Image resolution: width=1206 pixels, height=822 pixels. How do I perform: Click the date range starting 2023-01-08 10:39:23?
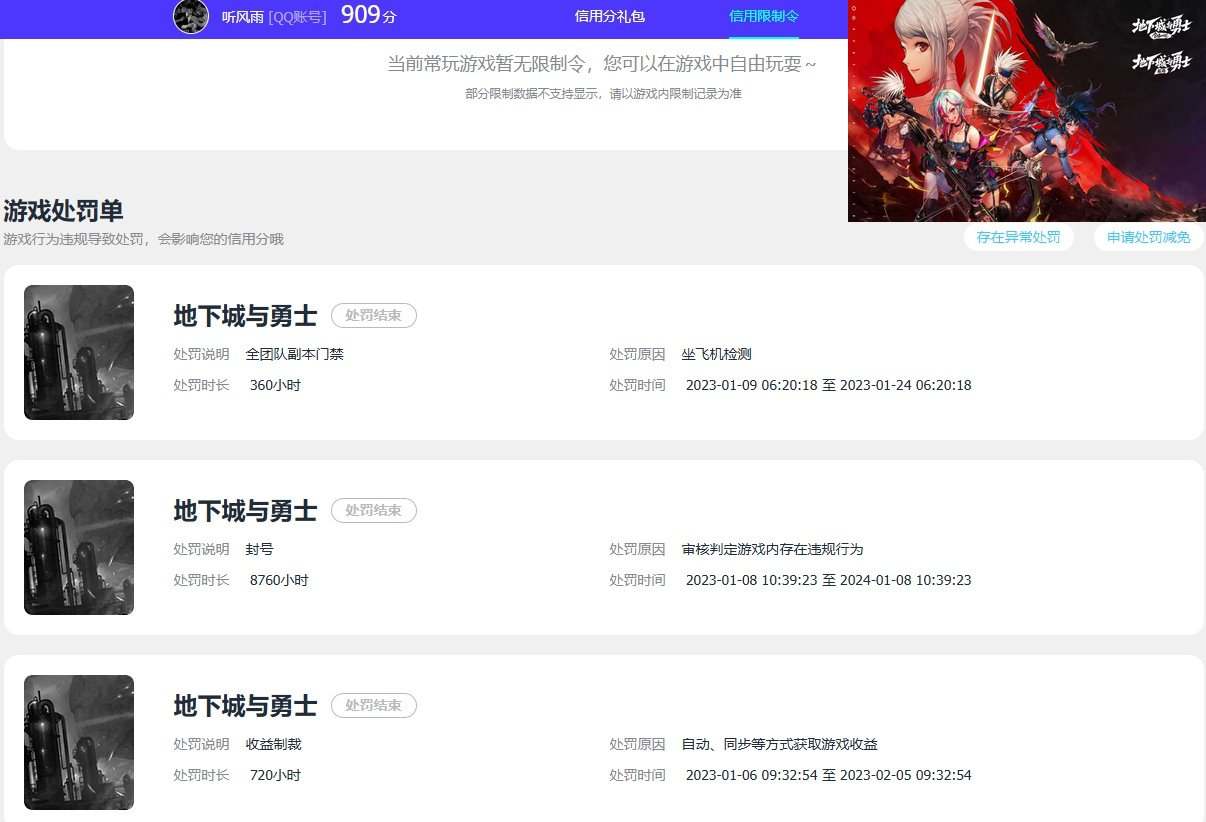click(829, 580)
